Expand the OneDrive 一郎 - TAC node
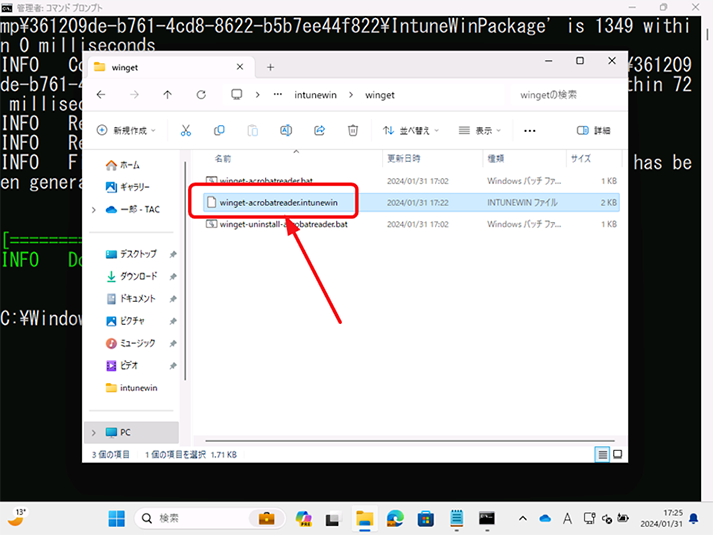Screen dimensions: 713x535 94,210
